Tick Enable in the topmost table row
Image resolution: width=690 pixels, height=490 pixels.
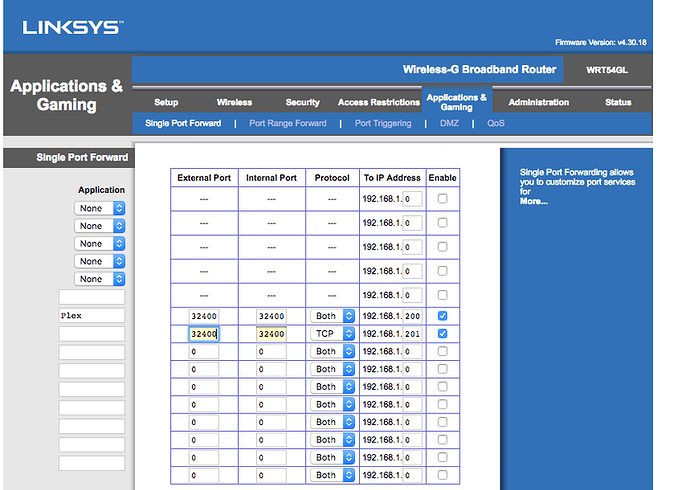[443, 198]
